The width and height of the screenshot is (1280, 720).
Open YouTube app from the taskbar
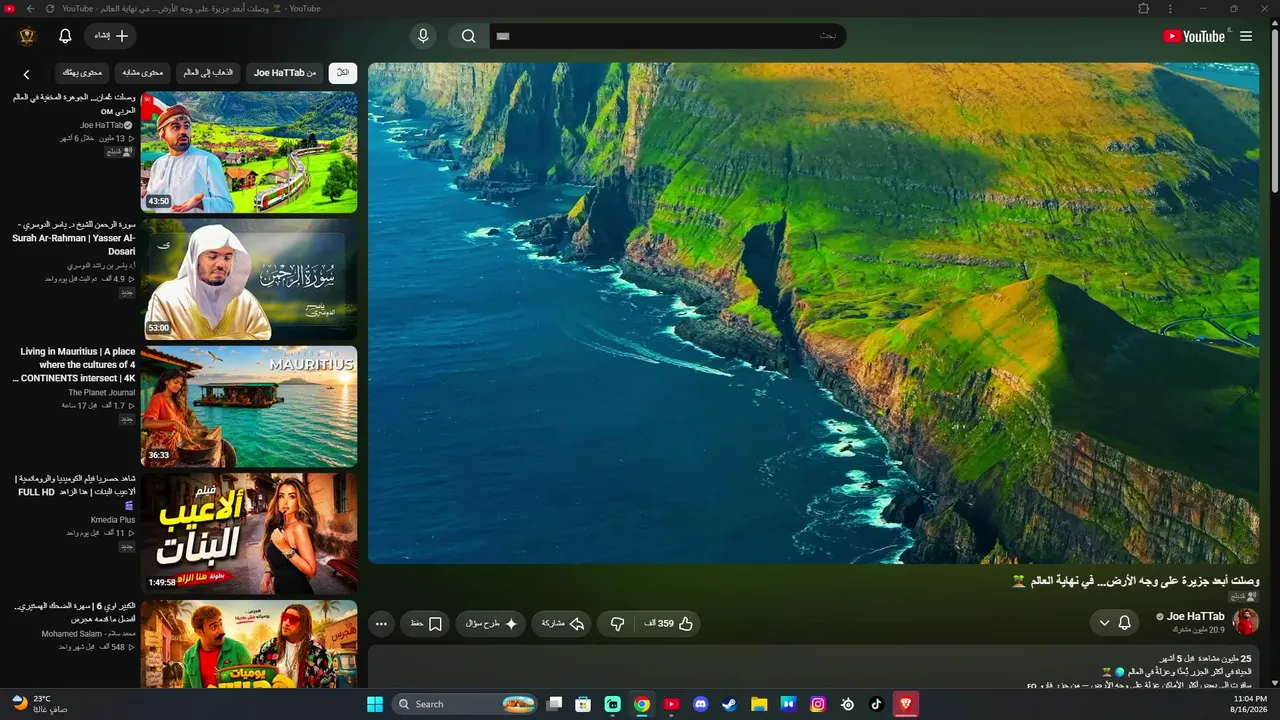pyautogui.click(x=671, y=704)
